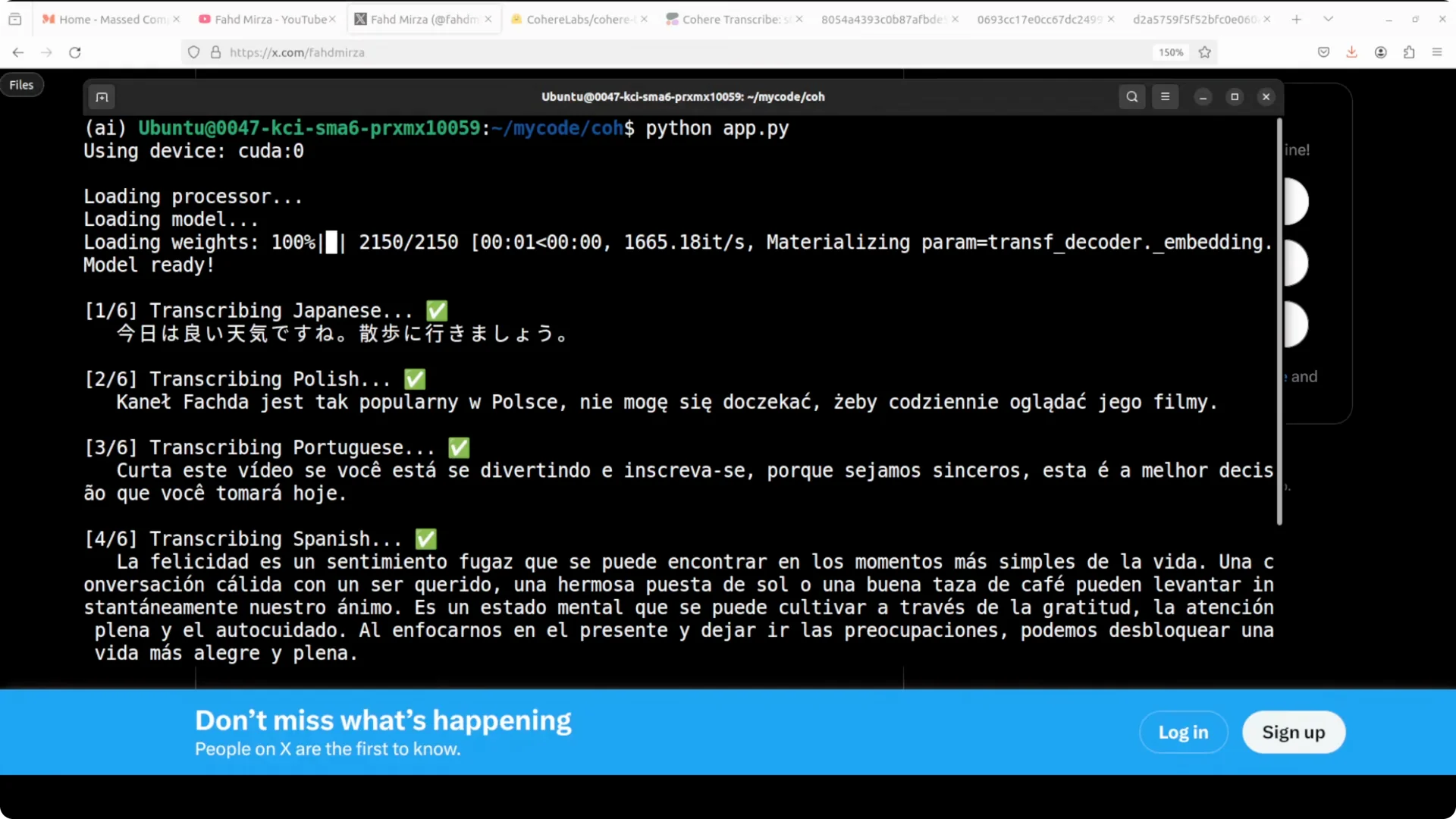Click the Japanese transcription output text
This screenshot has width=1456, height=819.
(342, 334)
